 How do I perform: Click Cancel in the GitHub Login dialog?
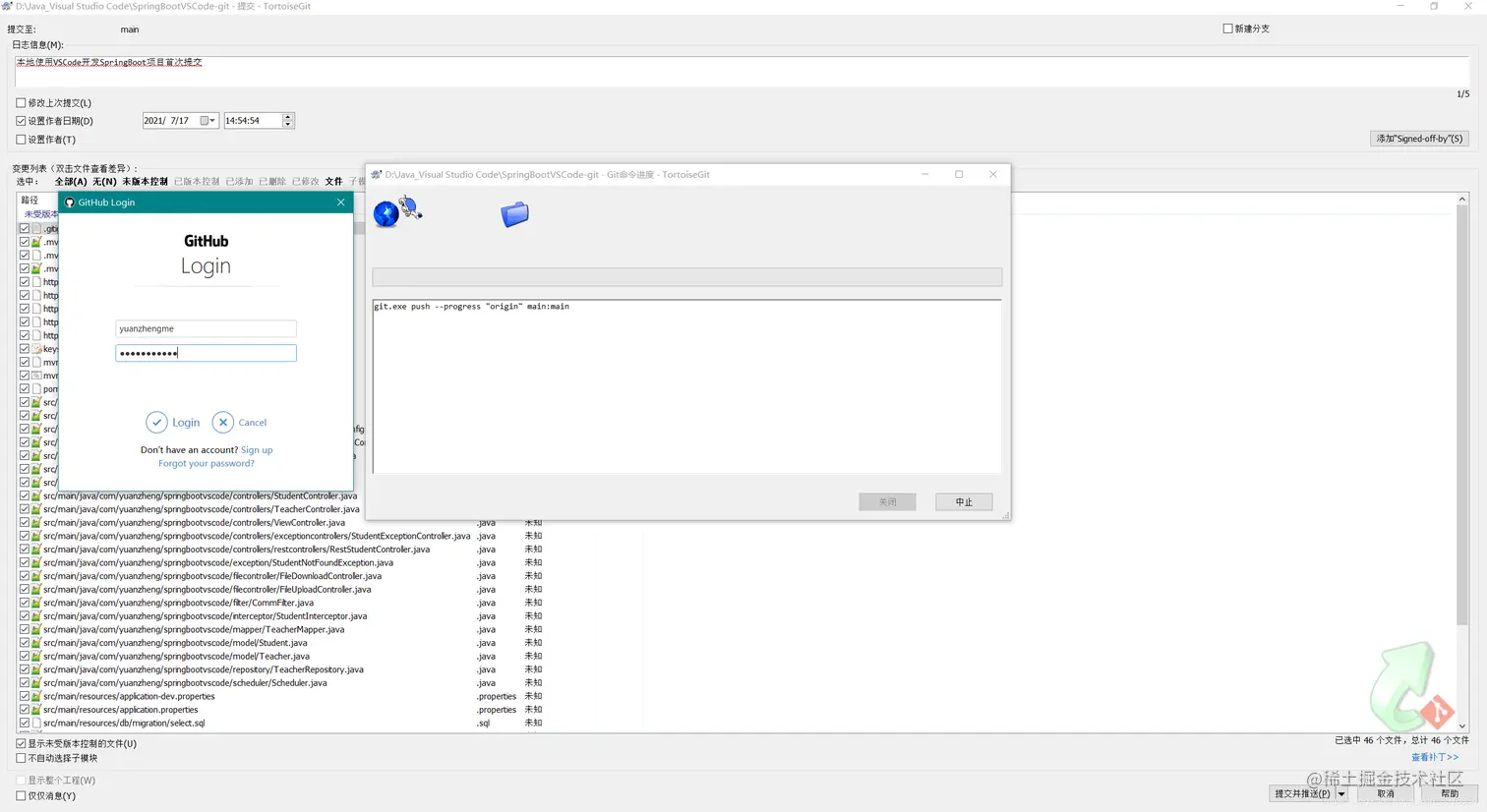coord(240,423)
